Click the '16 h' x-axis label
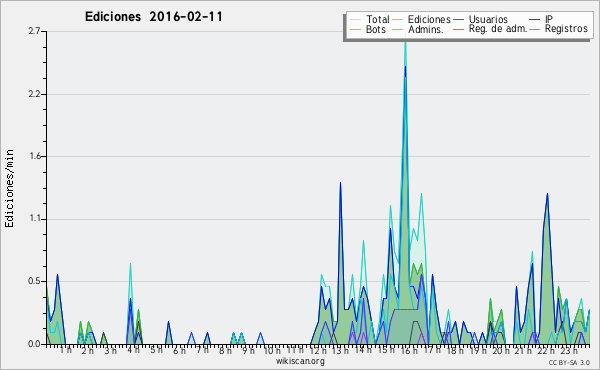Screen dimensions: 600x370 (409, 350)
